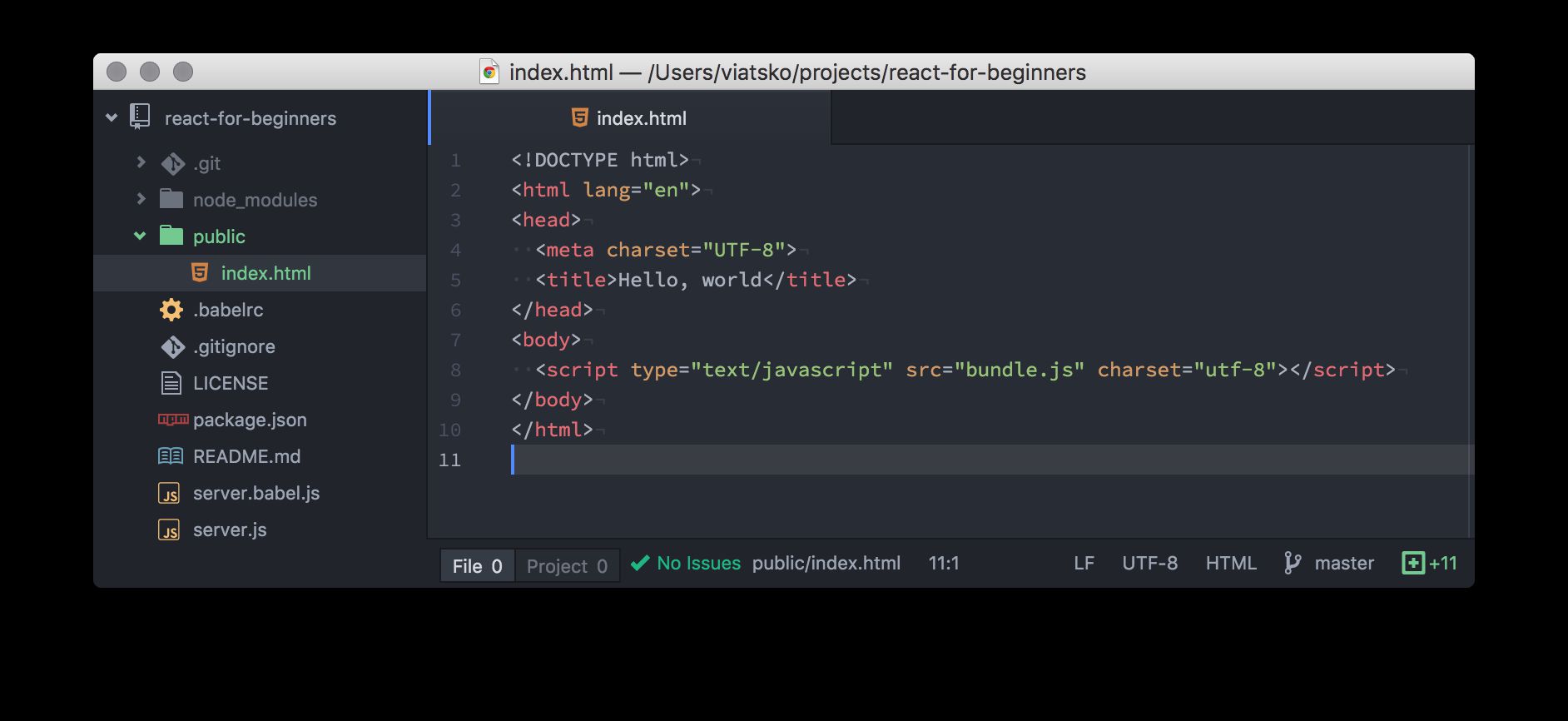The width and height of the screenshot is (1568, 721).
Task: Click the master branch name
Action: tap(1344, 564)
